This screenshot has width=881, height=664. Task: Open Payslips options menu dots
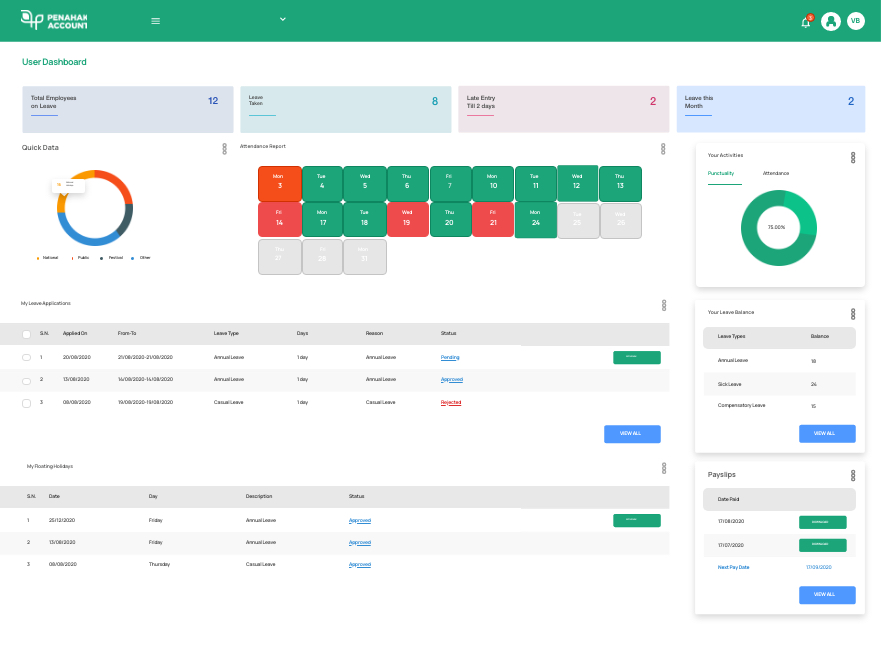[x=853, y=476]
